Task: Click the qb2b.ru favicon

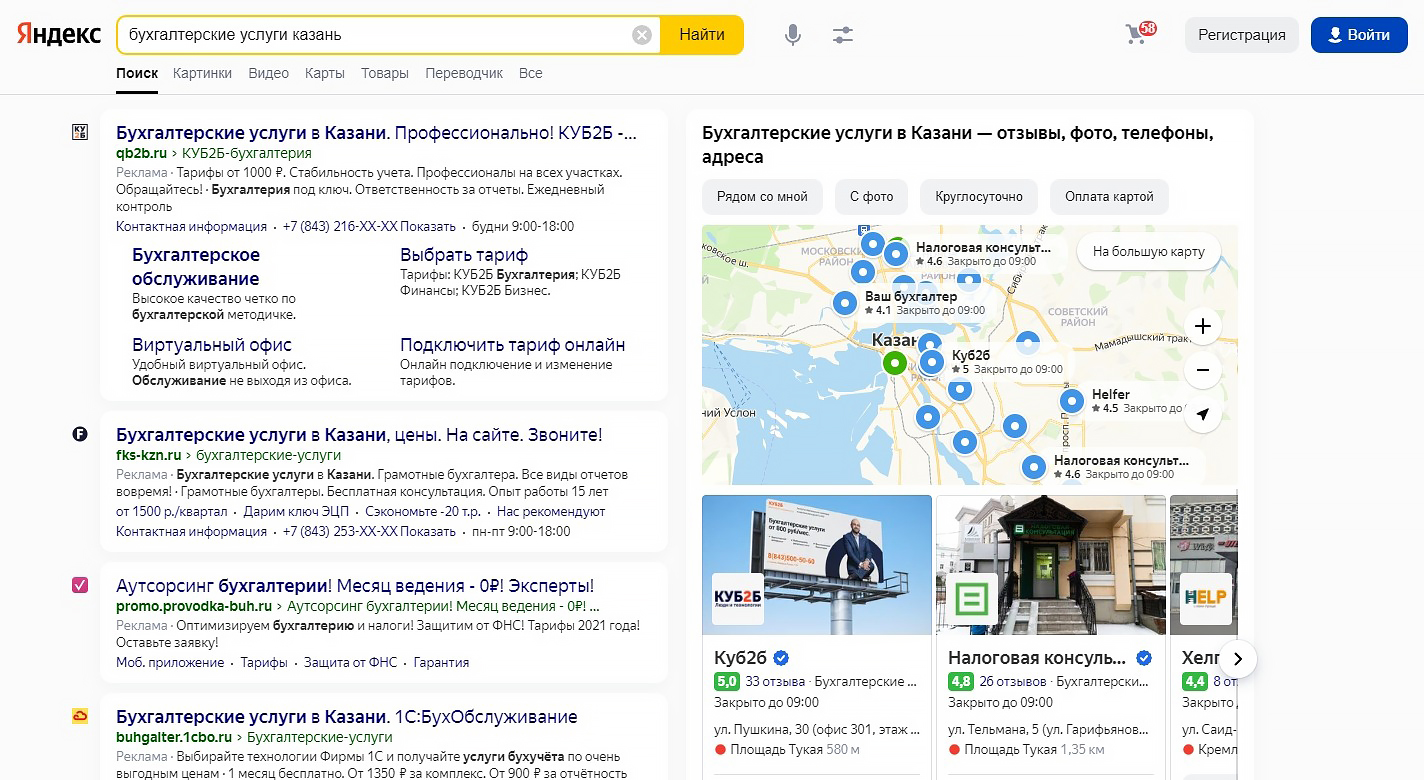Action: coord(80,133)
